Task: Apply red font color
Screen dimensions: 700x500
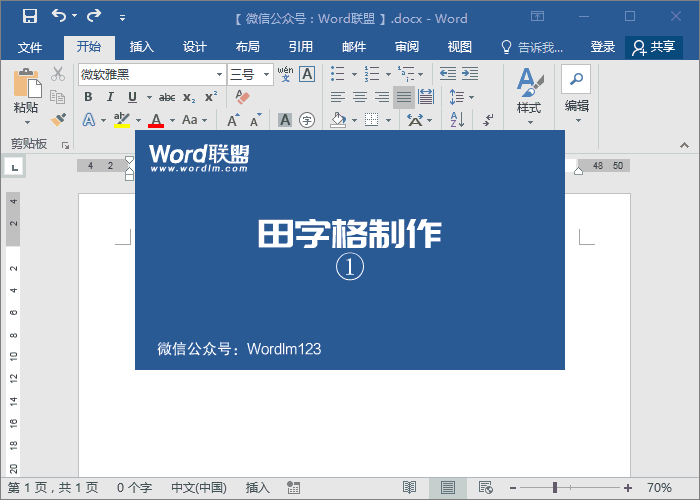Action: [x=156, y=120]
